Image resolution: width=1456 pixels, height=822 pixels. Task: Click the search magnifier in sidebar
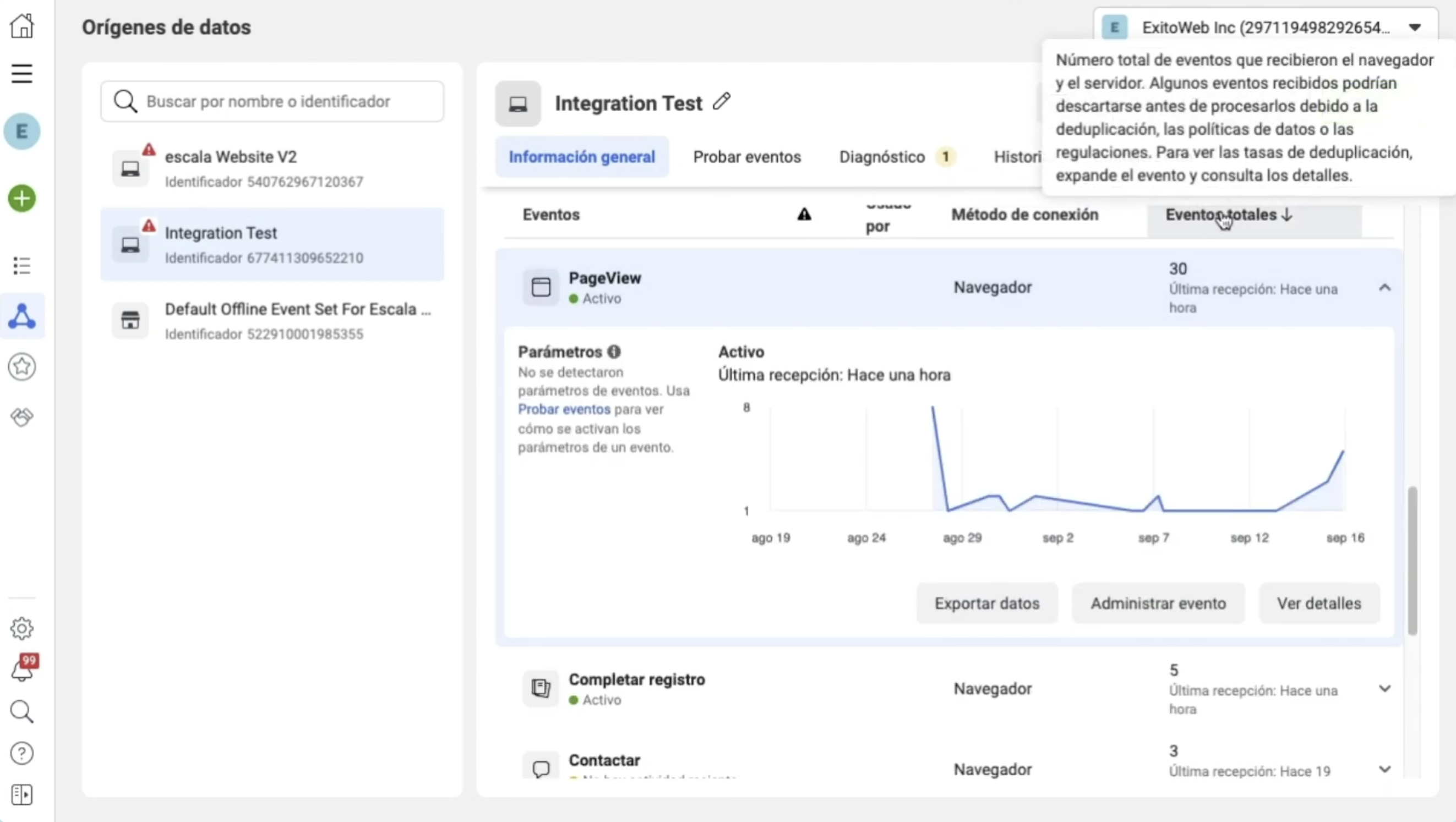(x=22, y=712)
